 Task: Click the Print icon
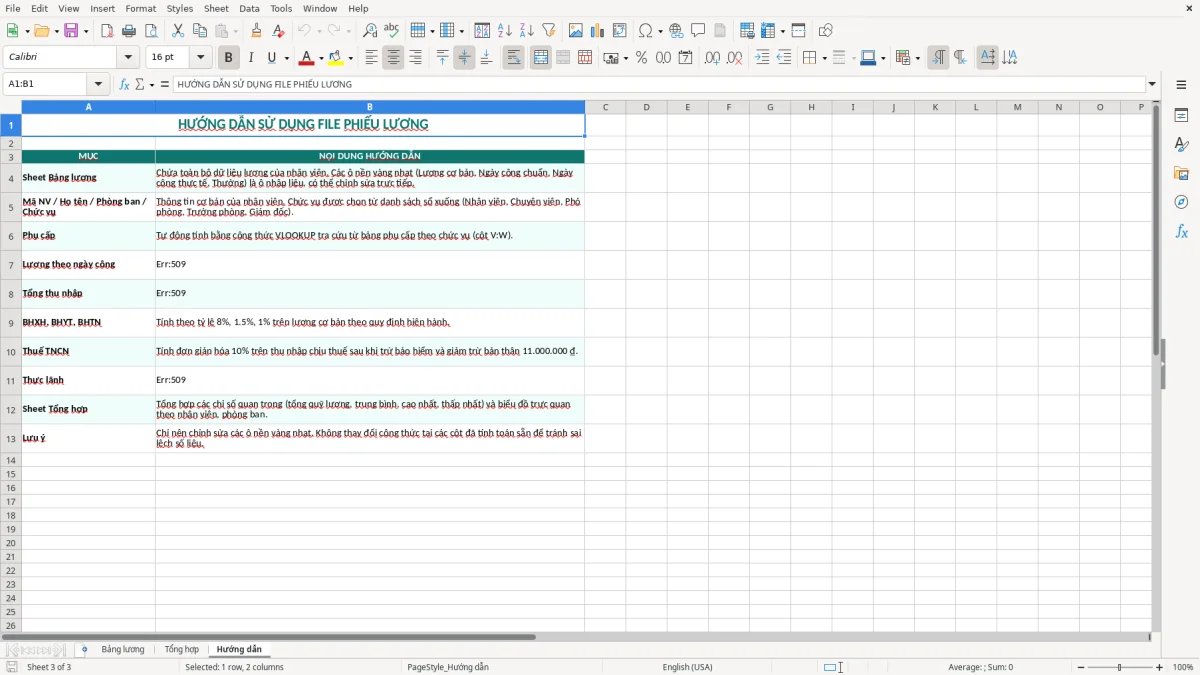coord(129,31)
